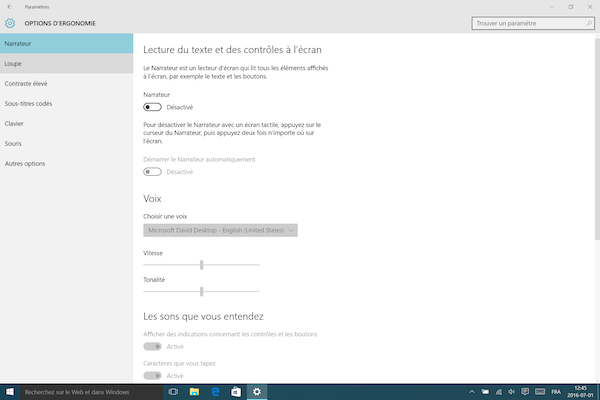
Task: Open the clock and date flyout
Action: [580, 392]
